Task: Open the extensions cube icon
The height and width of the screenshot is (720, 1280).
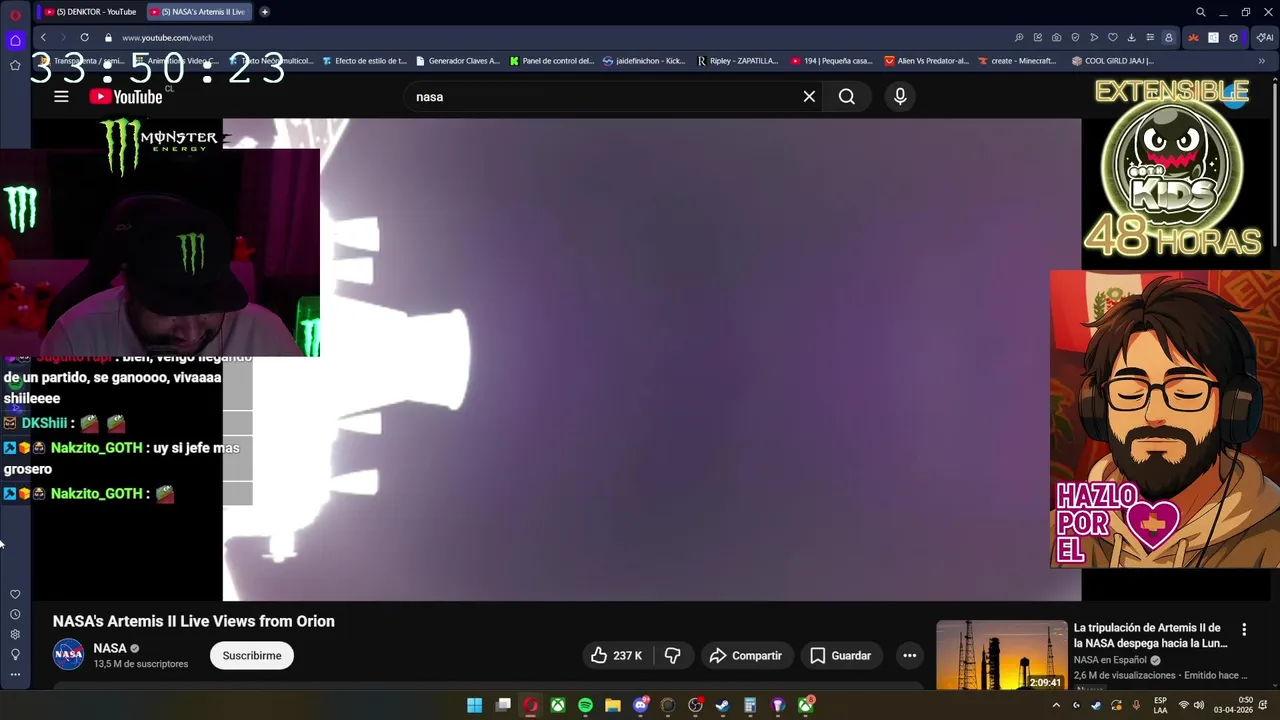Action: pos(1233,38)
